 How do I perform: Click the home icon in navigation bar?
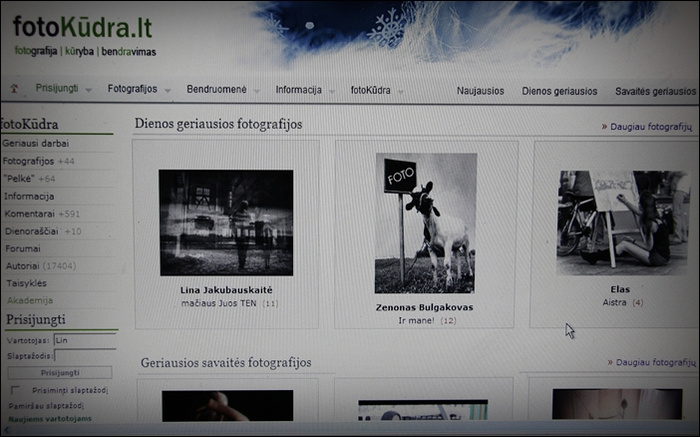[14, 89]
